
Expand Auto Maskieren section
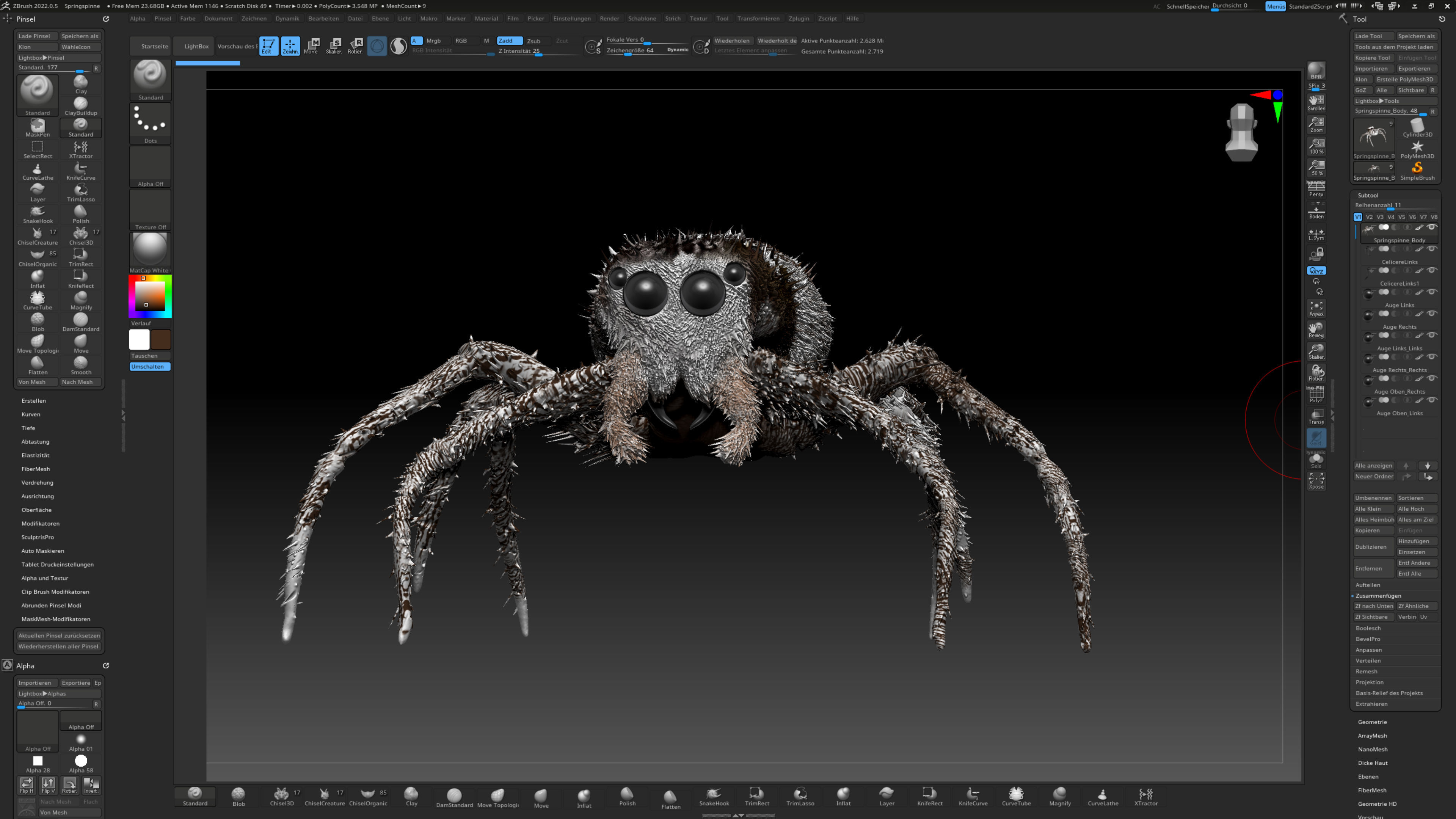click(x=43, y=551)
